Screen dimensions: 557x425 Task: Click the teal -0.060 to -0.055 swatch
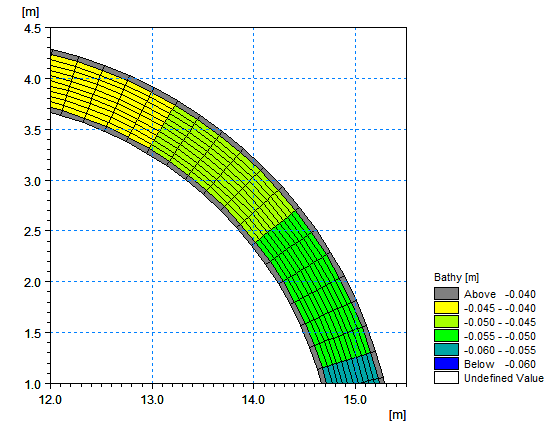(446, 350)
